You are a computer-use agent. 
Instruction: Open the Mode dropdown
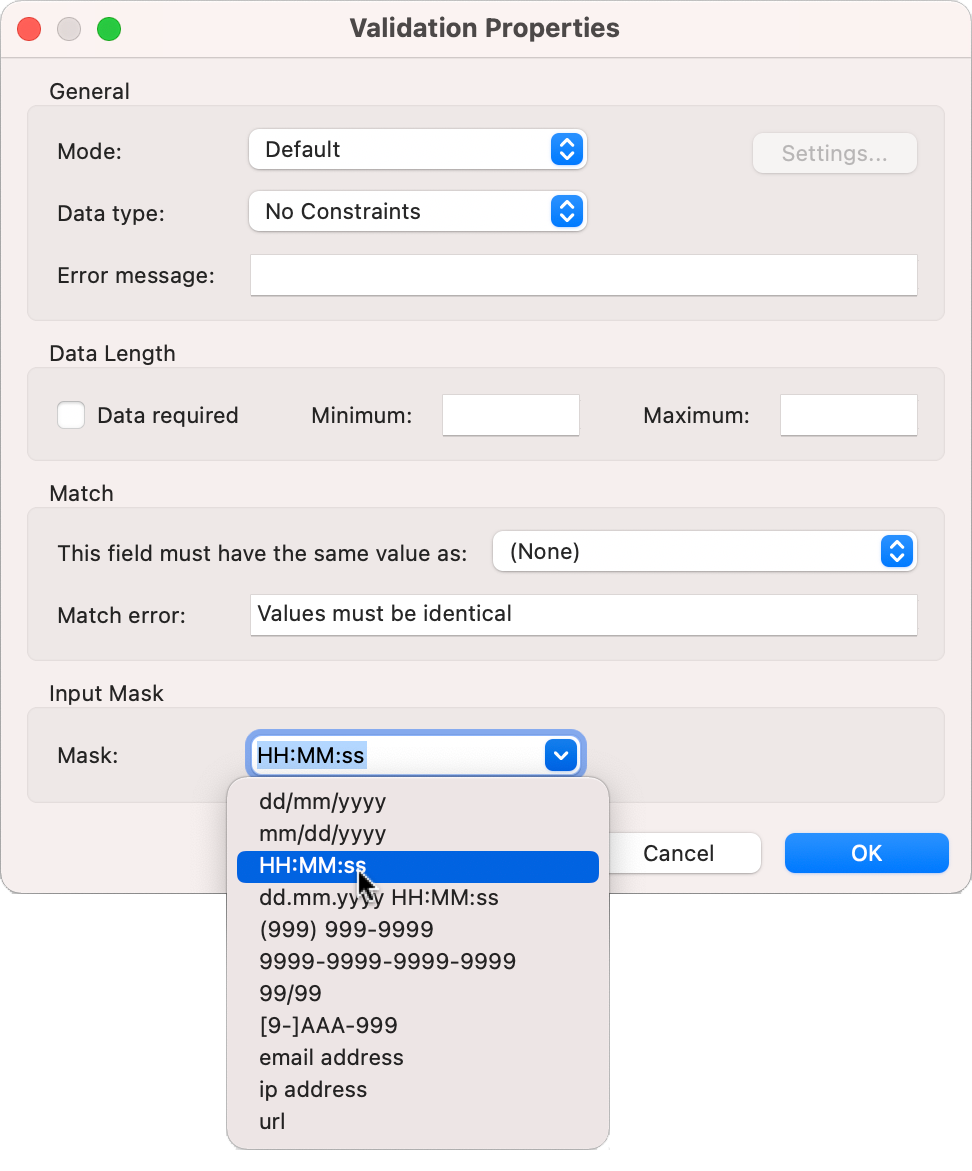click(417, 150)
